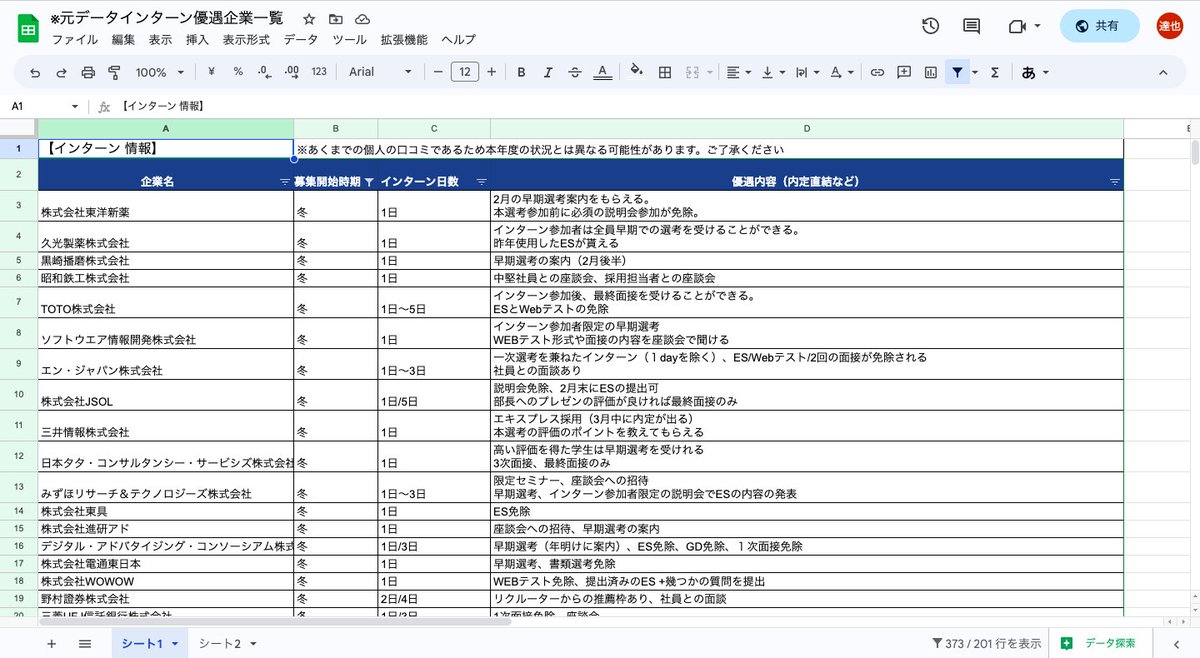The width and height of the screenshot is (1200, 658).
Task: Open the 表示 menu
Action: point(160,40)
